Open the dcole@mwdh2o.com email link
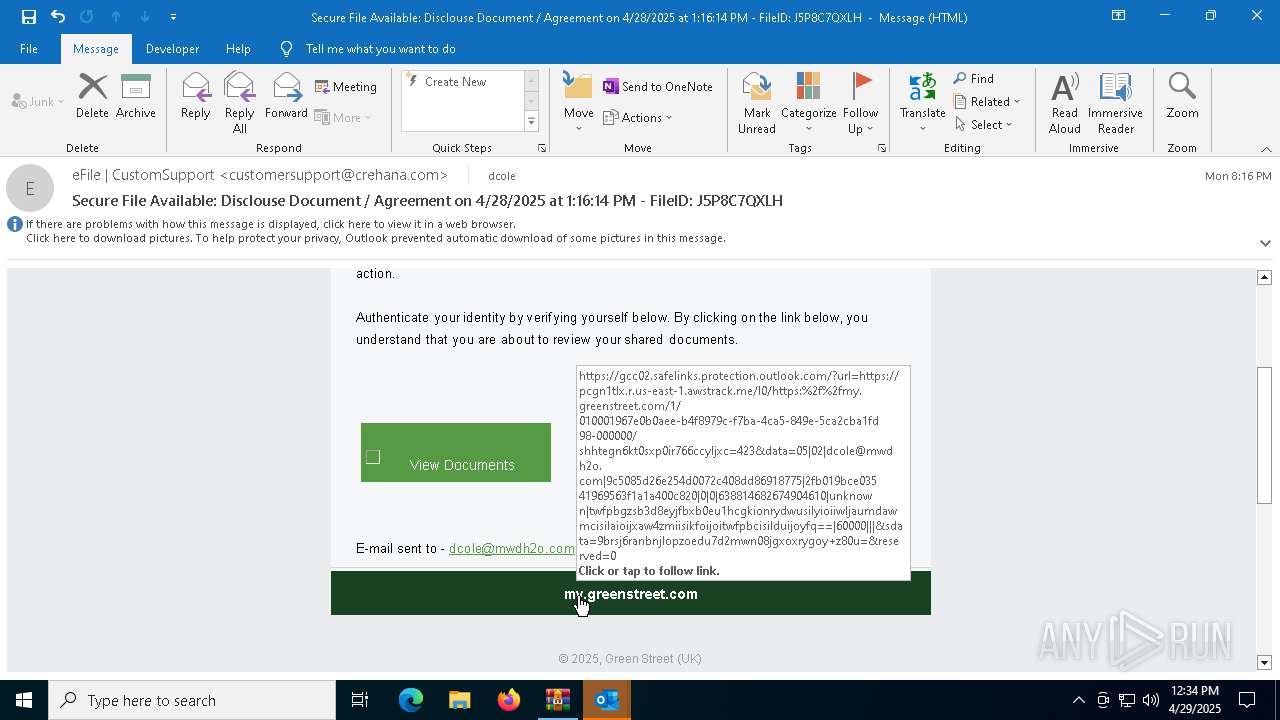The width and height of the screenshot is (1280, 720). pos(512,548)
